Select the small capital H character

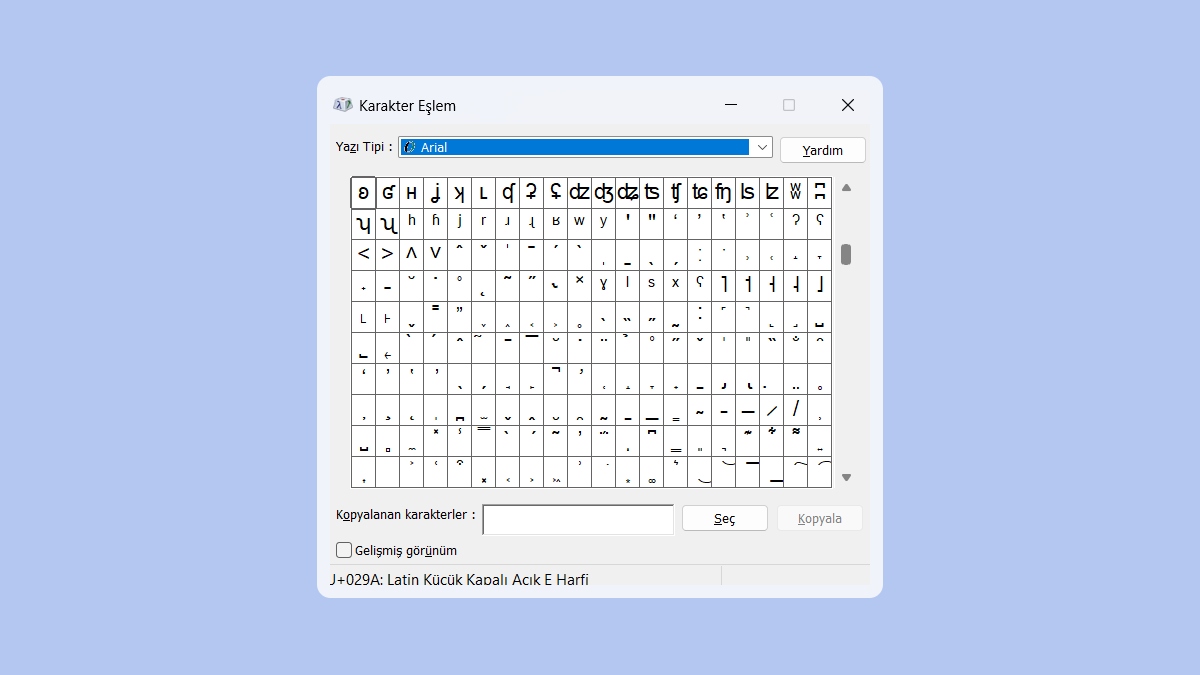(411, 192)
